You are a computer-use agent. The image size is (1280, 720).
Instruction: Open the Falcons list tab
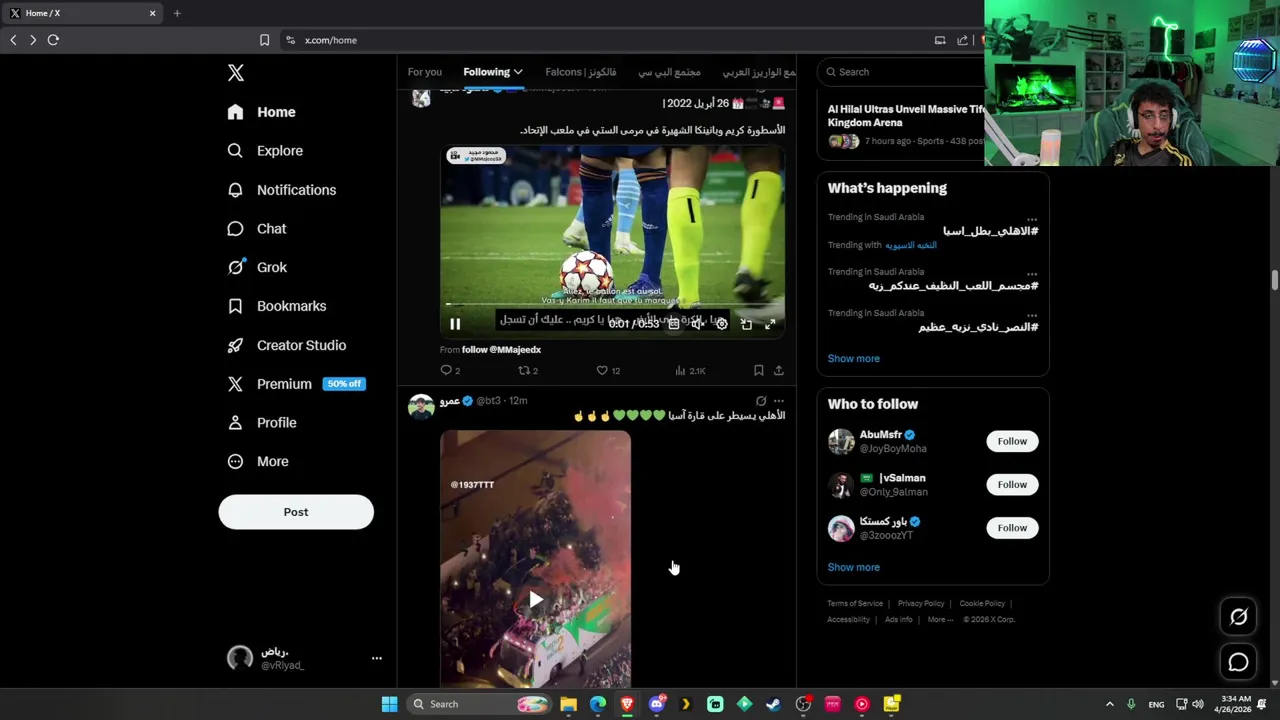581,72
